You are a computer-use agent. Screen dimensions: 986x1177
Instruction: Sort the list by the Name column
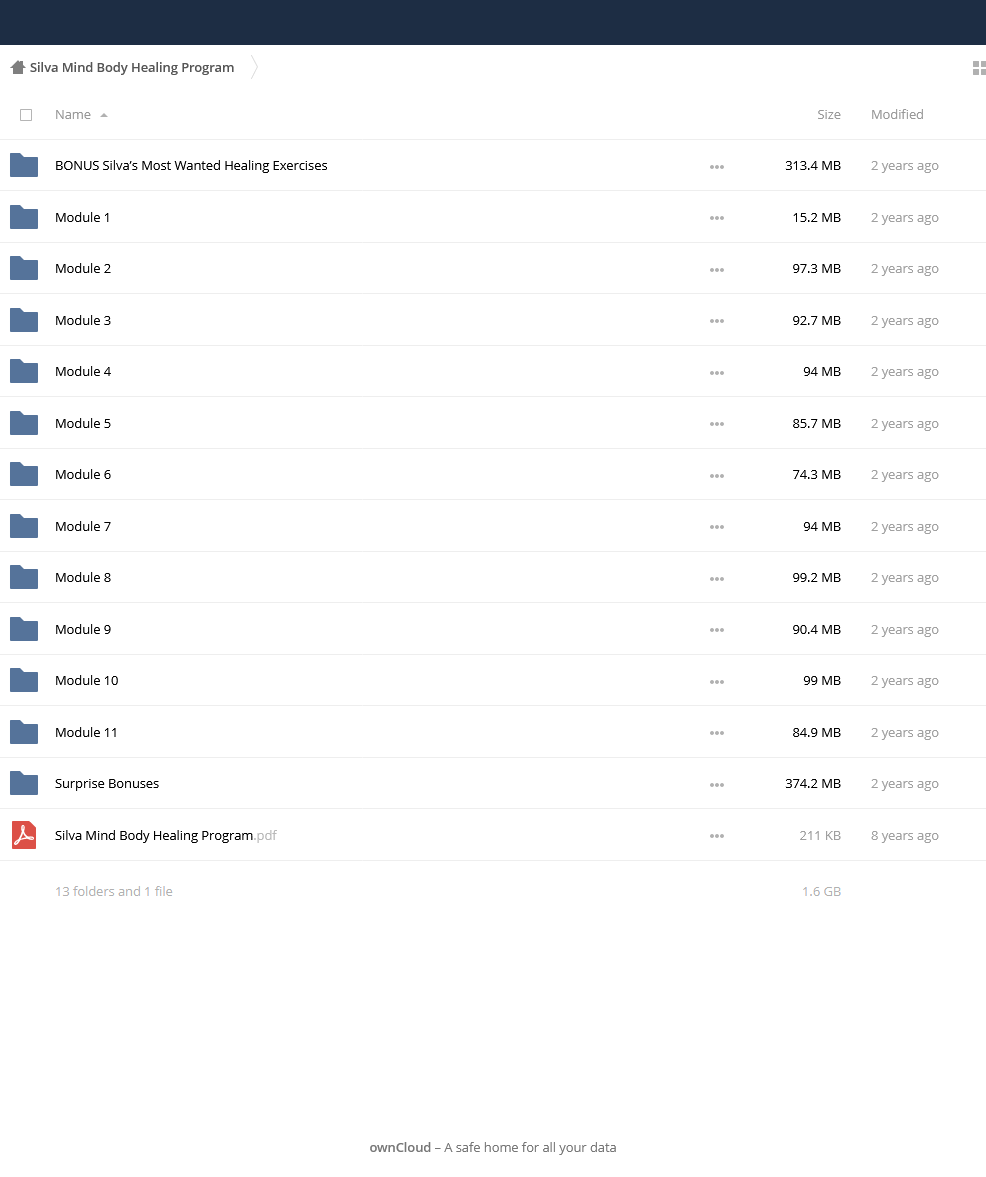click(x=73, y=115)
